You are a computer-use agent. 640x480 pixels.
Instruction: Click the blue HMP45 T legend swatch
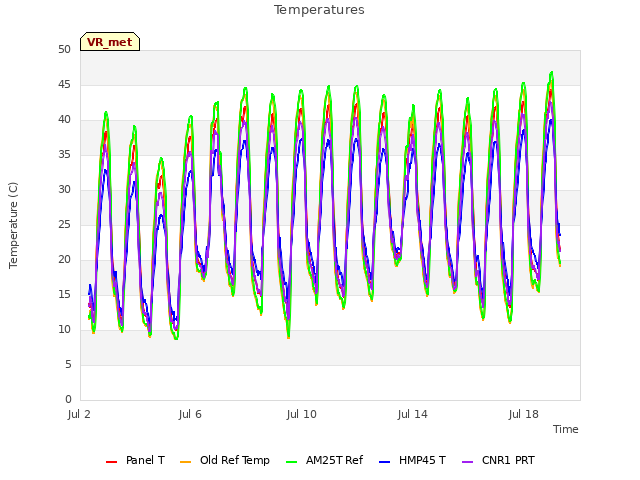tap(385, 462)
